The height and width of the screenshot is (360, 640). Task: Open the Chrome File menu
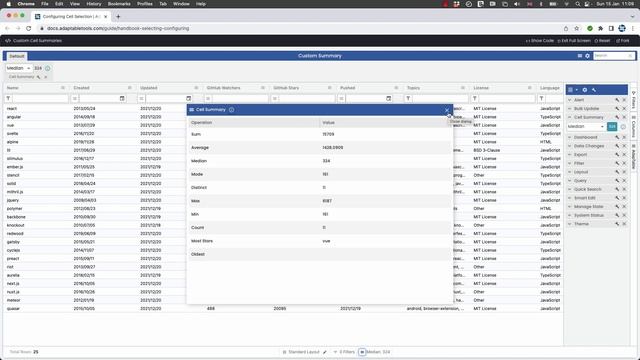(x=44, y=4)
